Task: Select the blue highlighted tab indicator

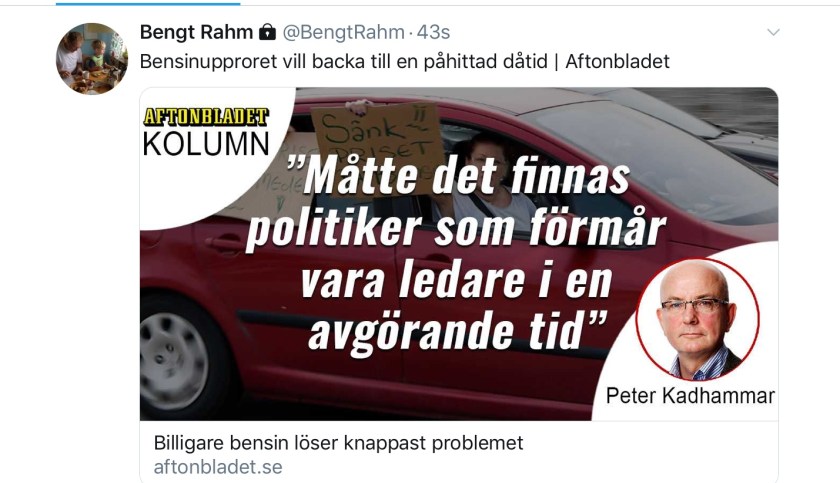Action: [148, 3]
